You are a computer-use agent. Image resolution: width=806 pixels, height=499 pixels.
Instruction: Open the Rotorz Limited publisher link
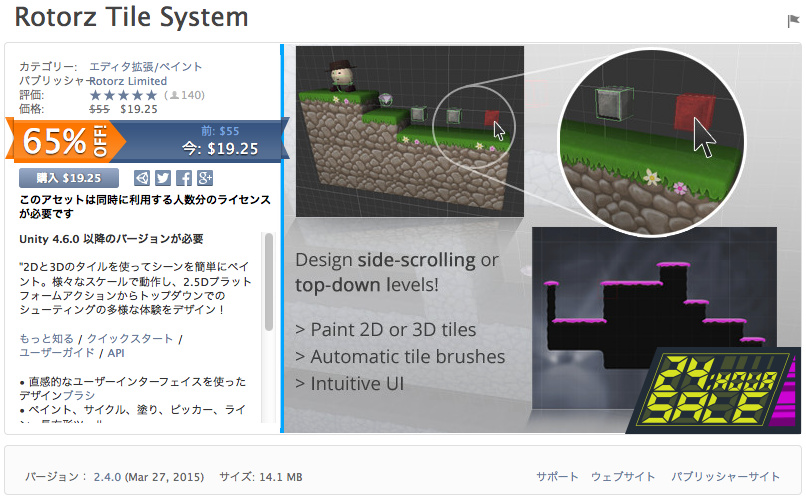(x=128, y=81)
